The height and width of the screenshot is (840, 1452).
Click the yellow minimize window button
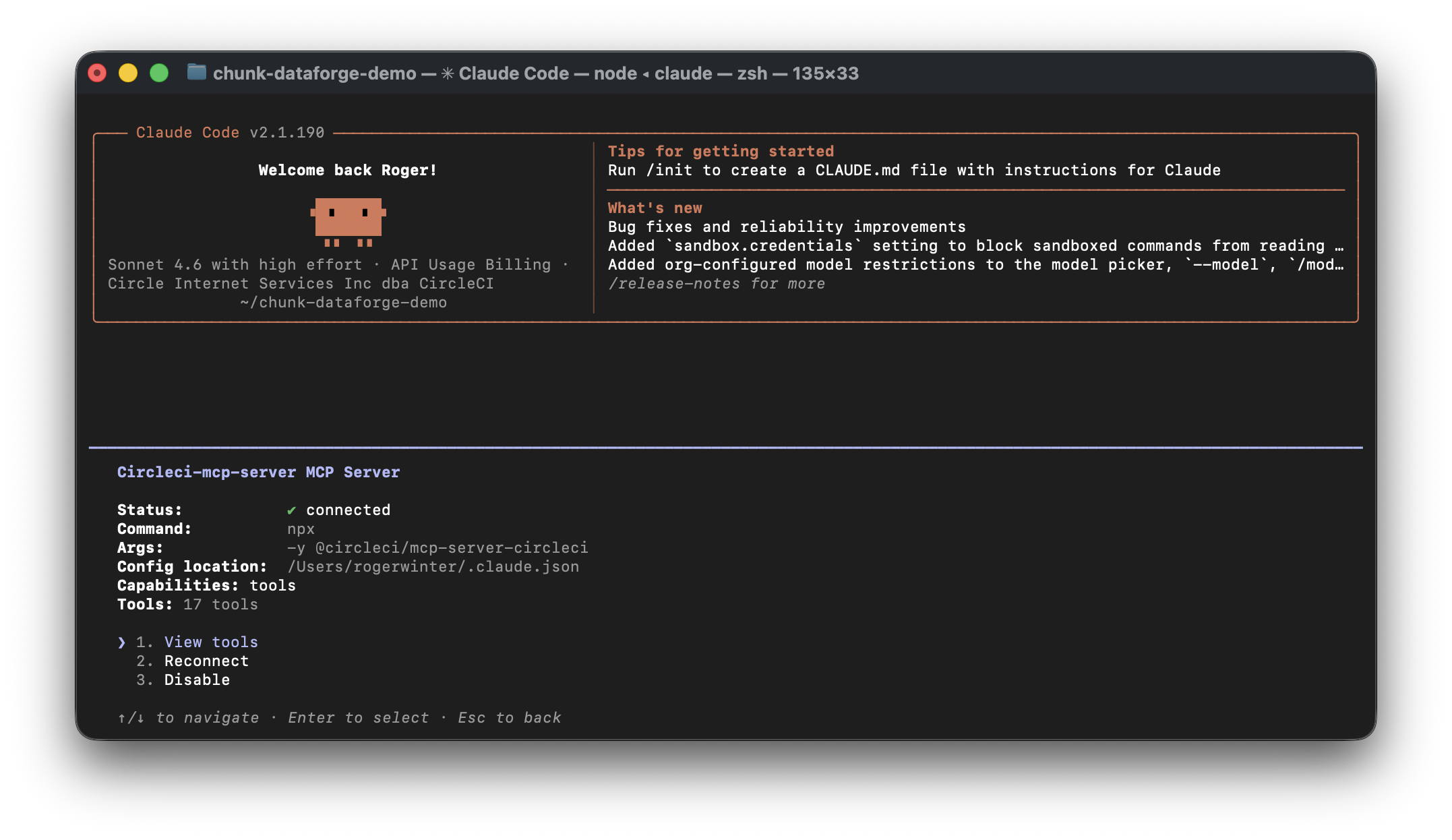(128, 73)
